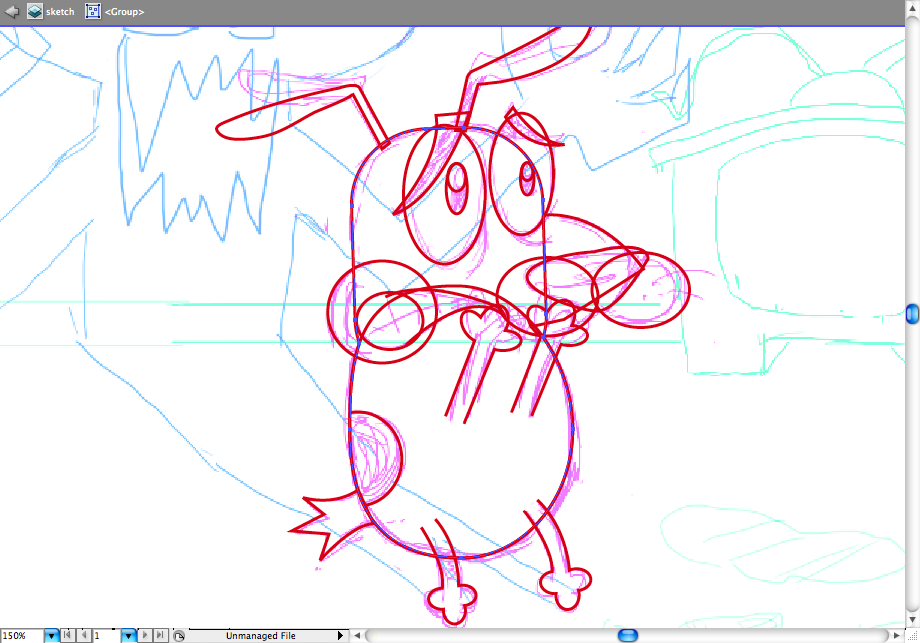Open the zoom level dropdown arrow
920x643 pixels.
click(52, 635)
